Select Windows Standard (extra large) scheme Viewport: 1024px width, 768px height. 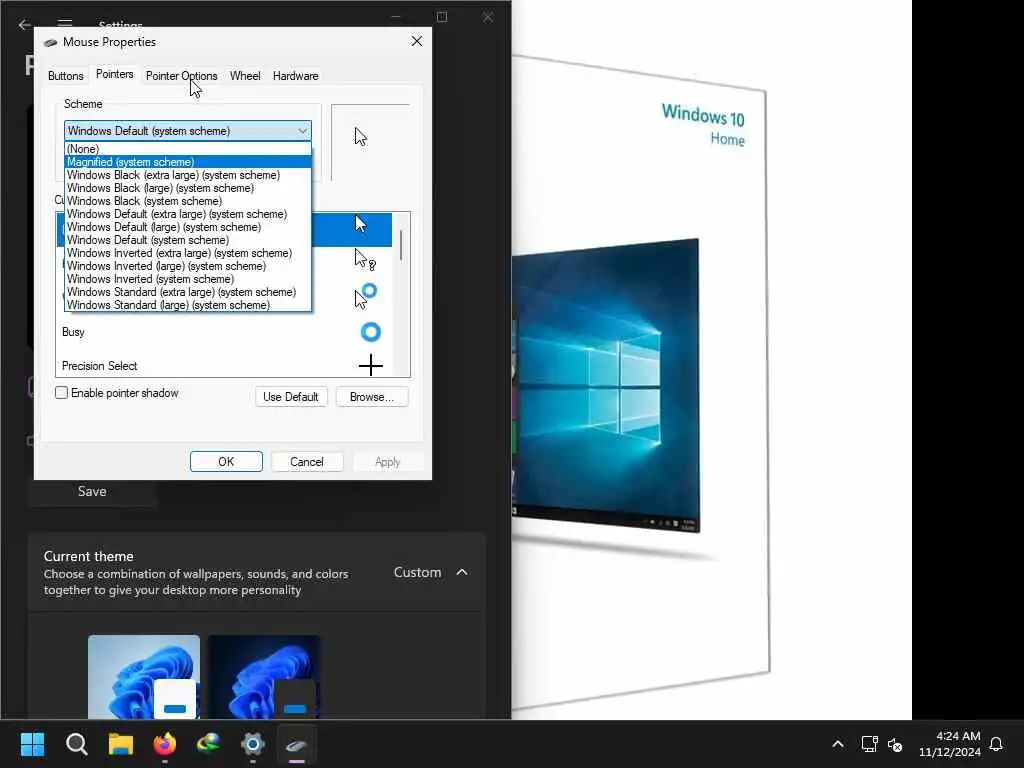click(188, 292)
